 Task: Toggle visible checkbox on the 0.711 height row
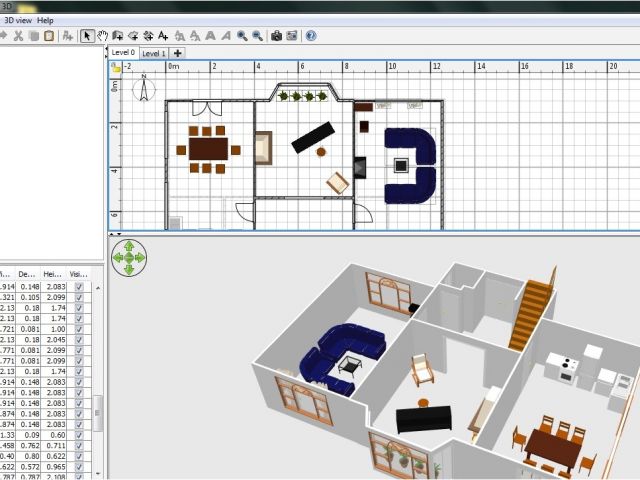click(x=79, y=445)
